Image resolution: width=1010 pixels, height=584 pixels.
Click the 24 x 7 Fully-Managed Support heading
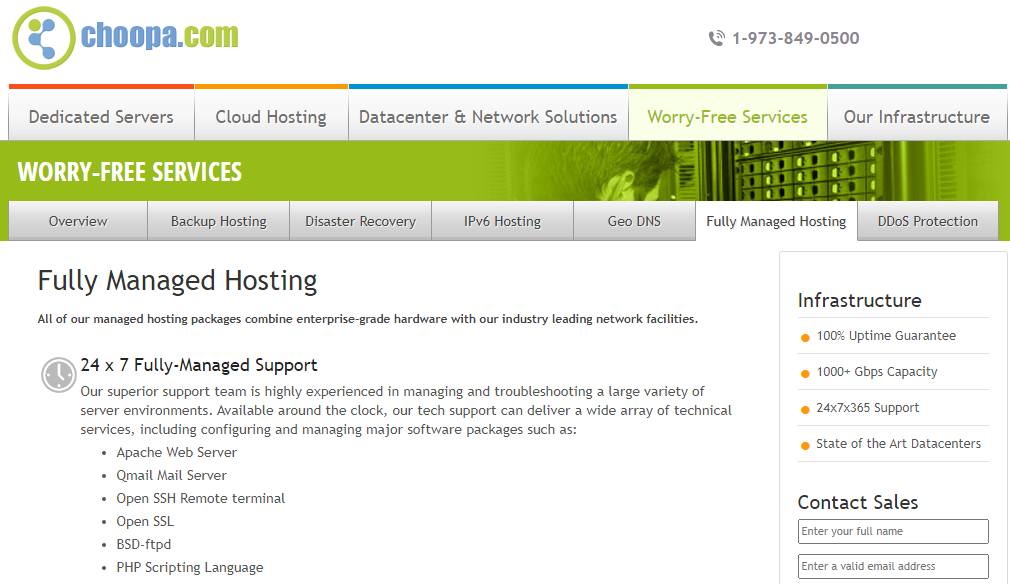click(x=199, y=365)
